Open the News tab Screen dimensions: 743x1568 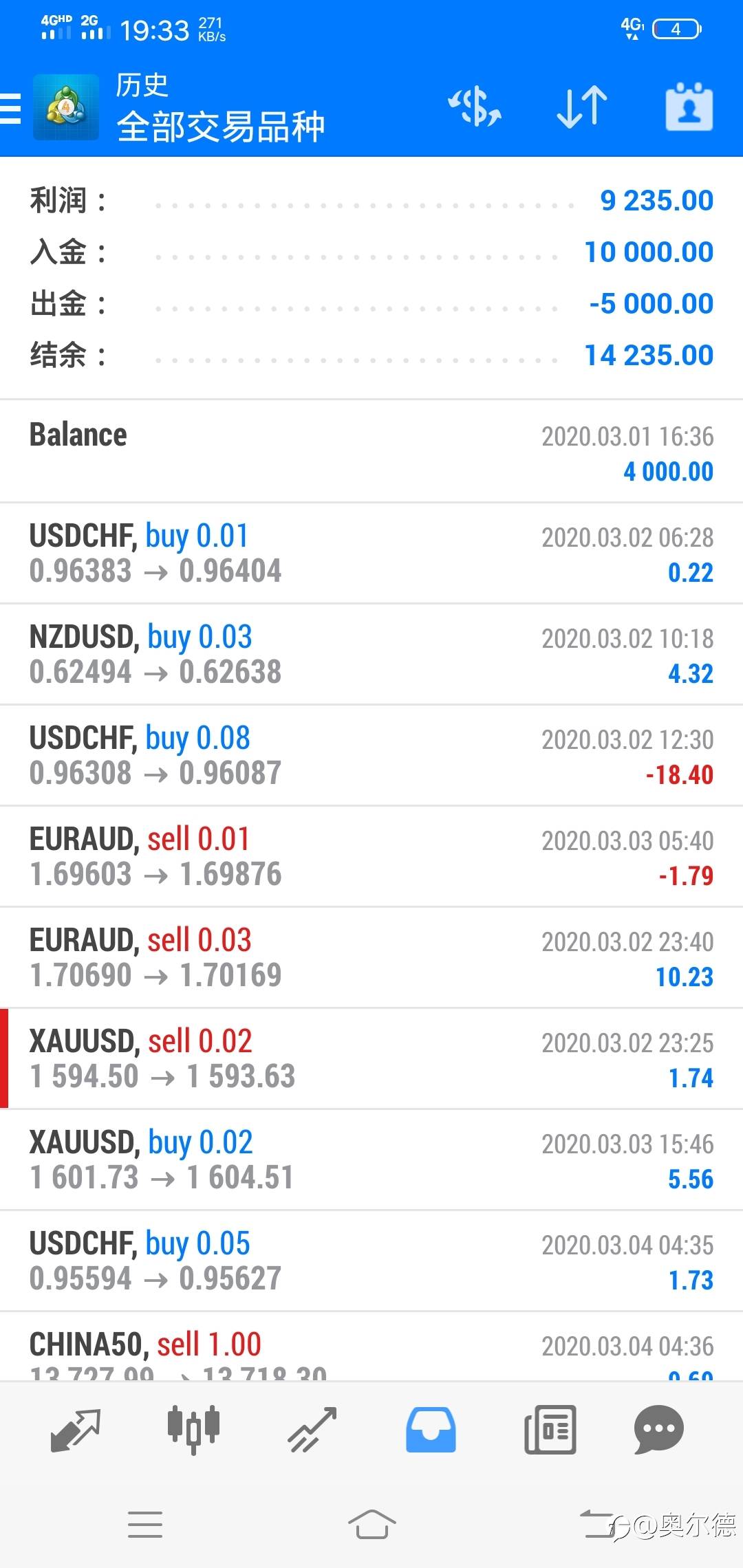click(550, 1430)
